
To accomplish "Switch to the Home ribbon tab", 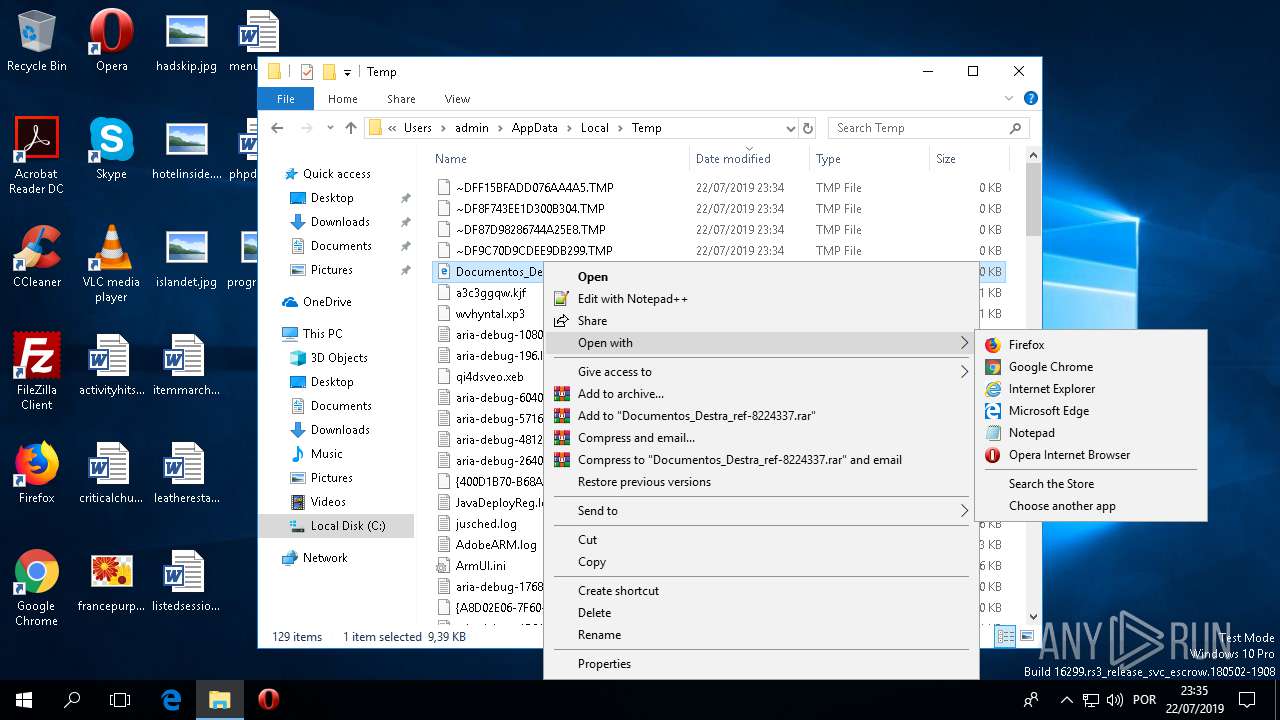I will [343, 99].
